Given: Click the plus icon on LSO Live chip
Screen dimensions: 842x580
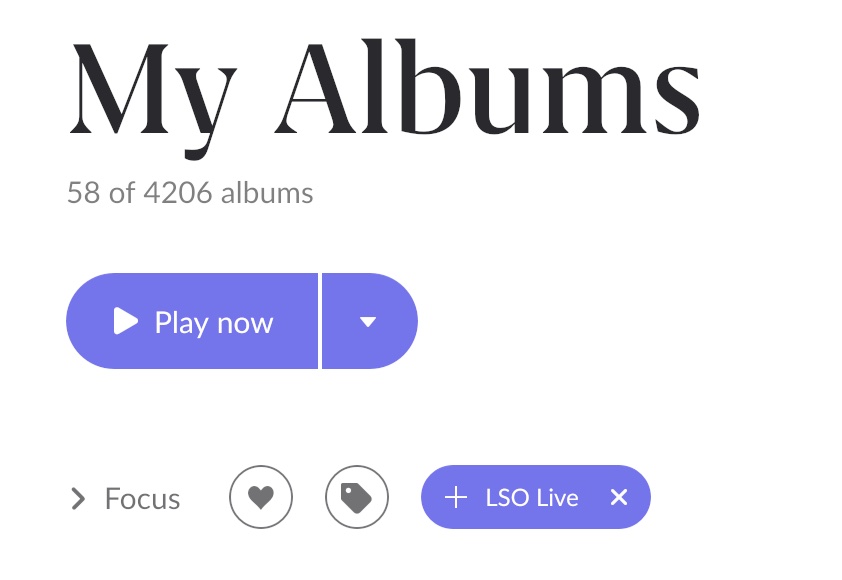Looking at the screenshot, I should (456, 497).
